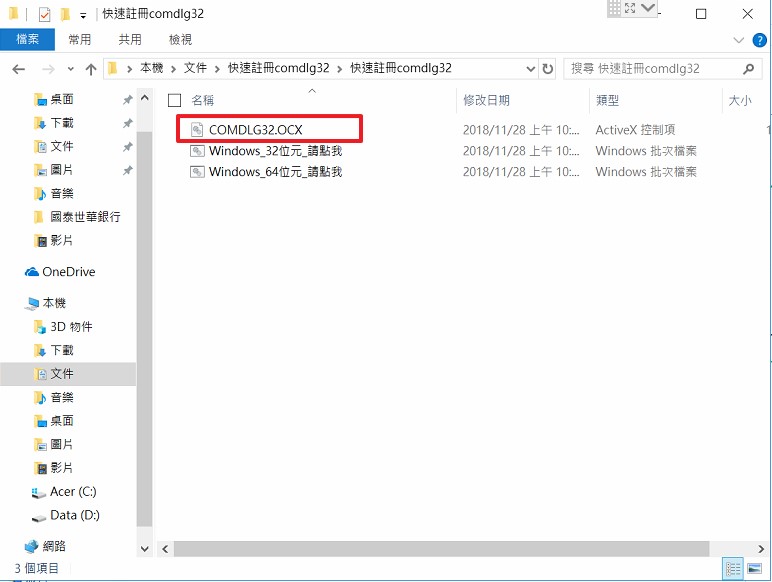The image size is (772, 582).
Task: Refresh the current folder
Action: click(547, 68)
